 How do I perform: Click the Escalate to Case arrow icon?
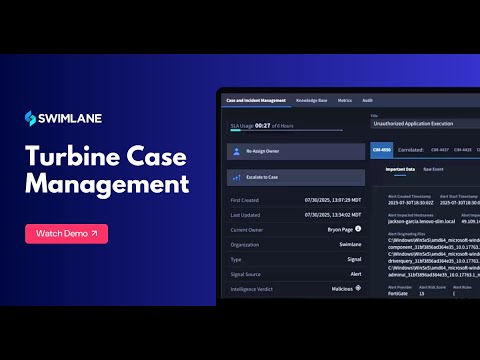click(237, 178)
